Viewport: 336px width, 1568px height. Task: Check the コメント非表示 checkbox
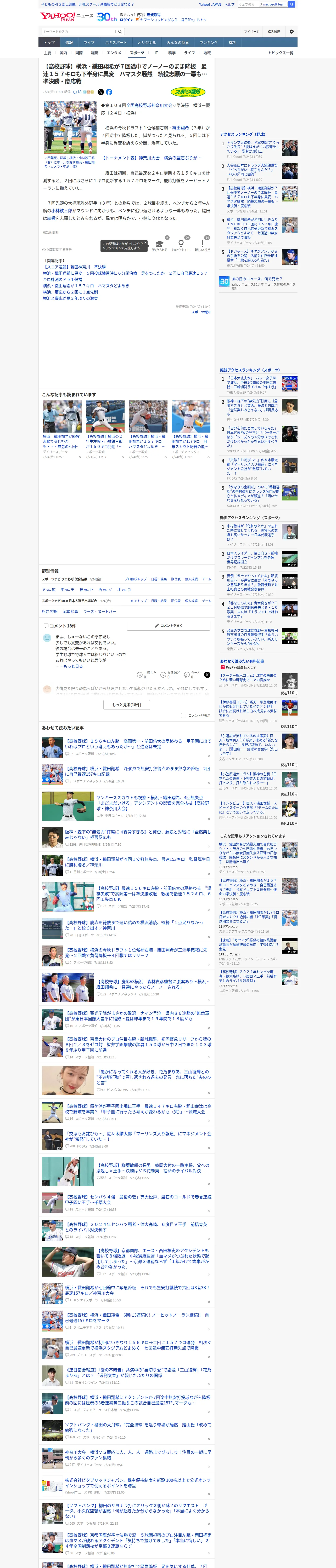(183, 716)
